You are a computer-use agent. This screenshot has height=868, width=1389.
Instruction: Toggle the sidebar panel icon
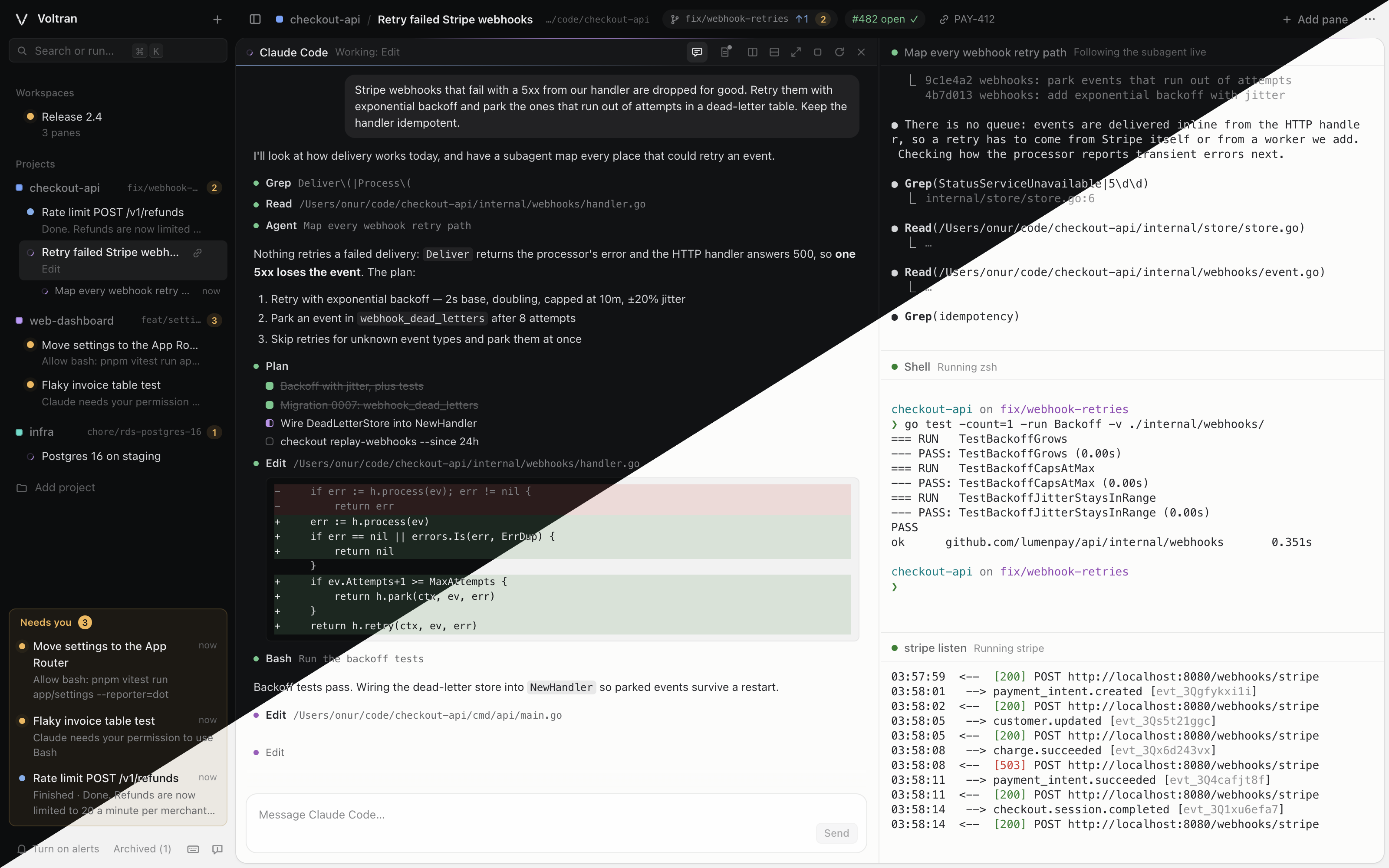click(x=255, y=20)
